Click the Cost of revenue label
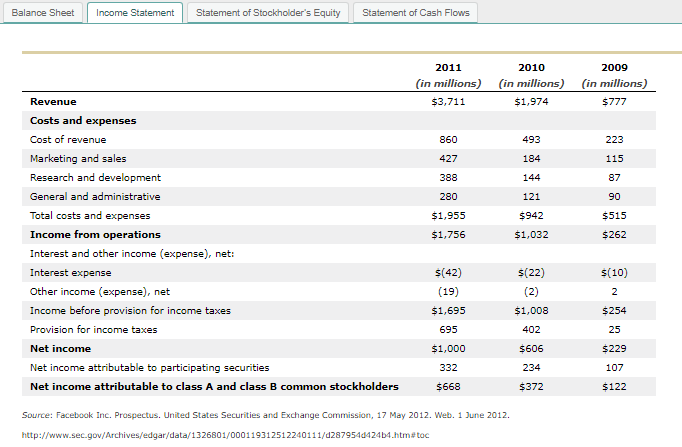Viewport: 682px width, 447px height. (x=68, y=140)
